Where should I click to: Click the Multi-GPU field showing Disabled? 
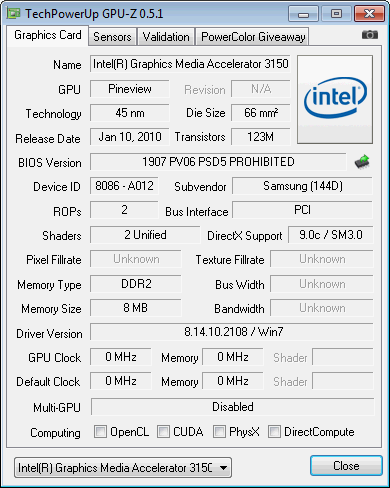(x=233, y=407)
